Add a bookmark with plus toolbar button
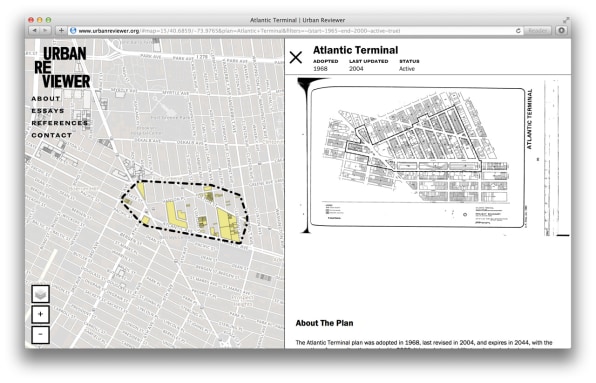 pyautogui.click(x=61, y=30)
